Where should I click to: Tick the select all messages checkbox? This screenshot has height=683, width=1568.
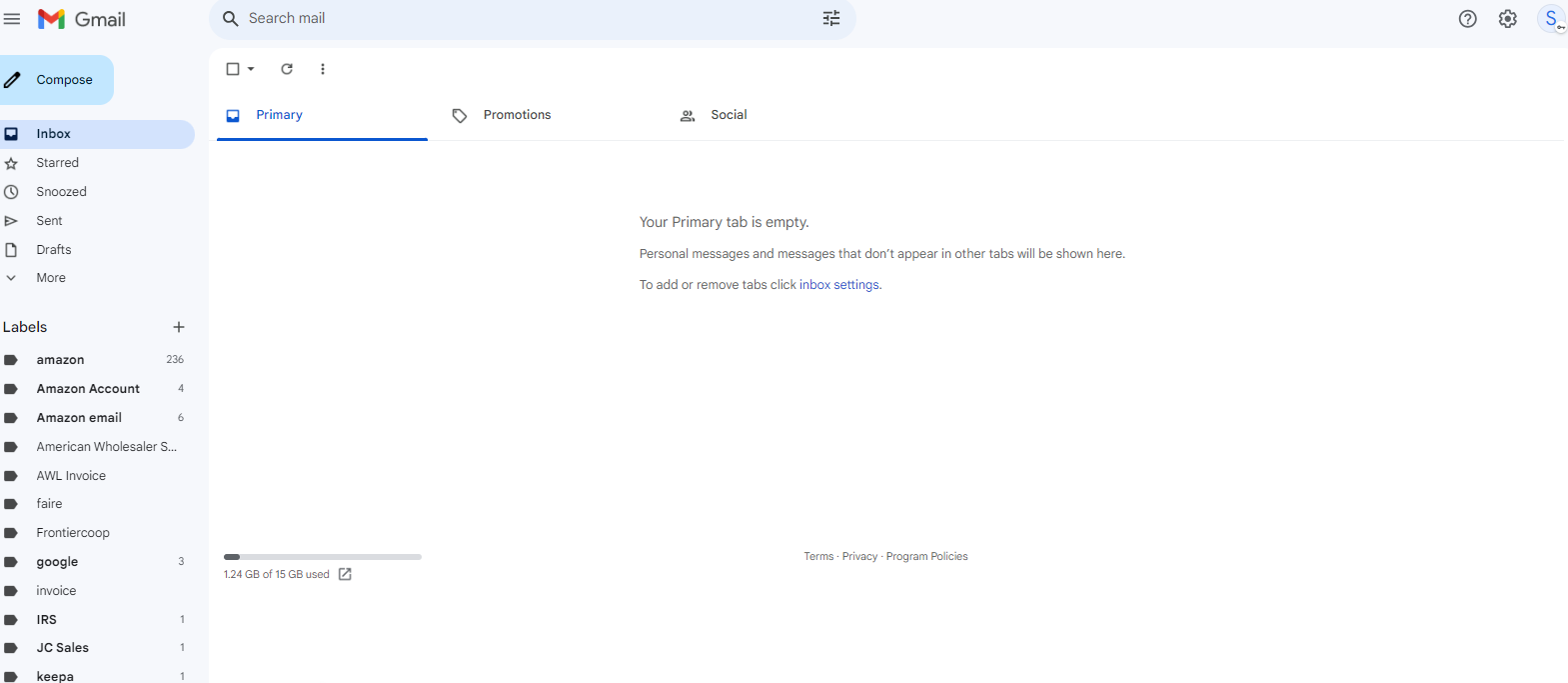click(233, 69)
